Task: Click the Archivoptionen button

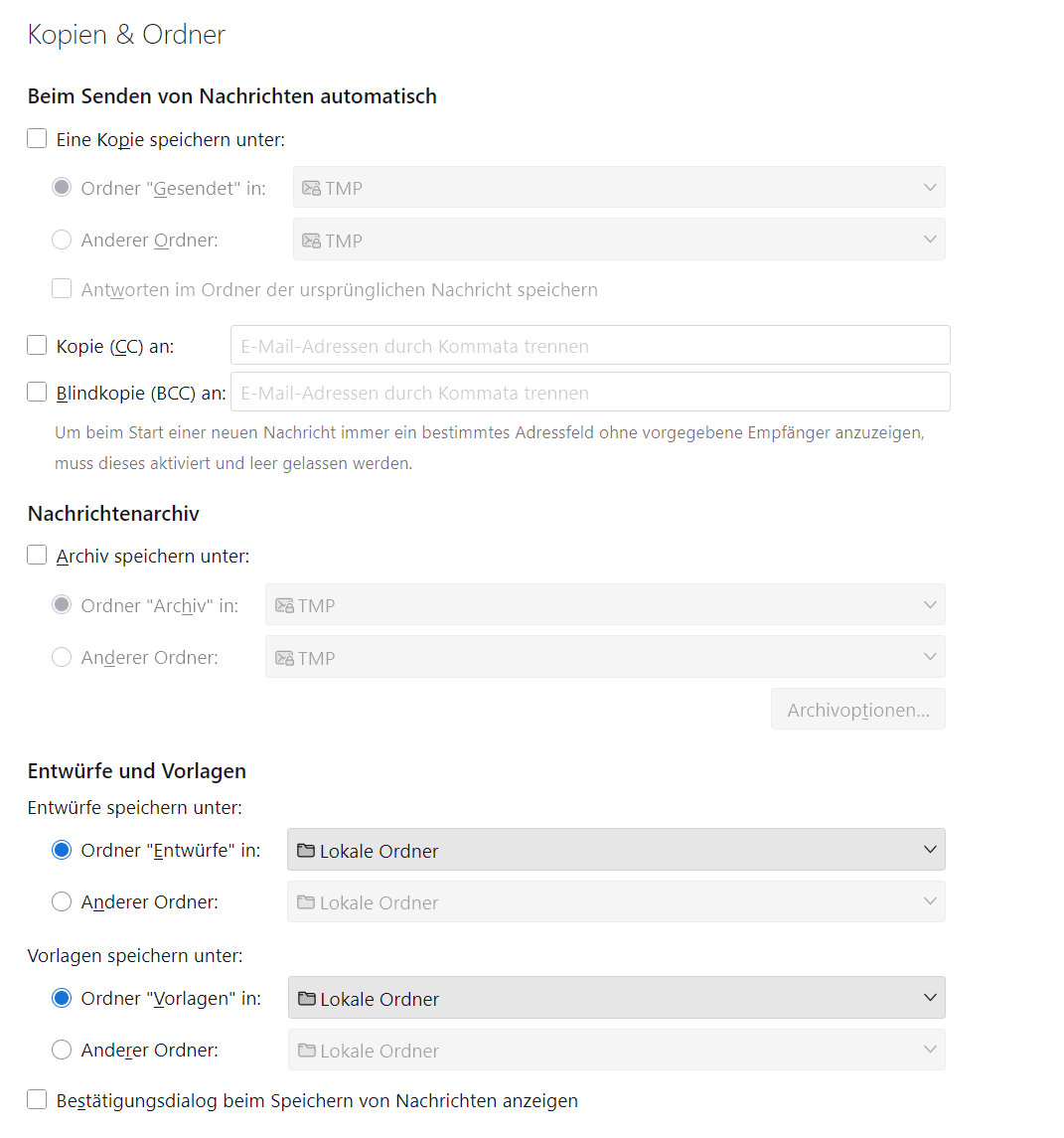Action: [857, 710]
